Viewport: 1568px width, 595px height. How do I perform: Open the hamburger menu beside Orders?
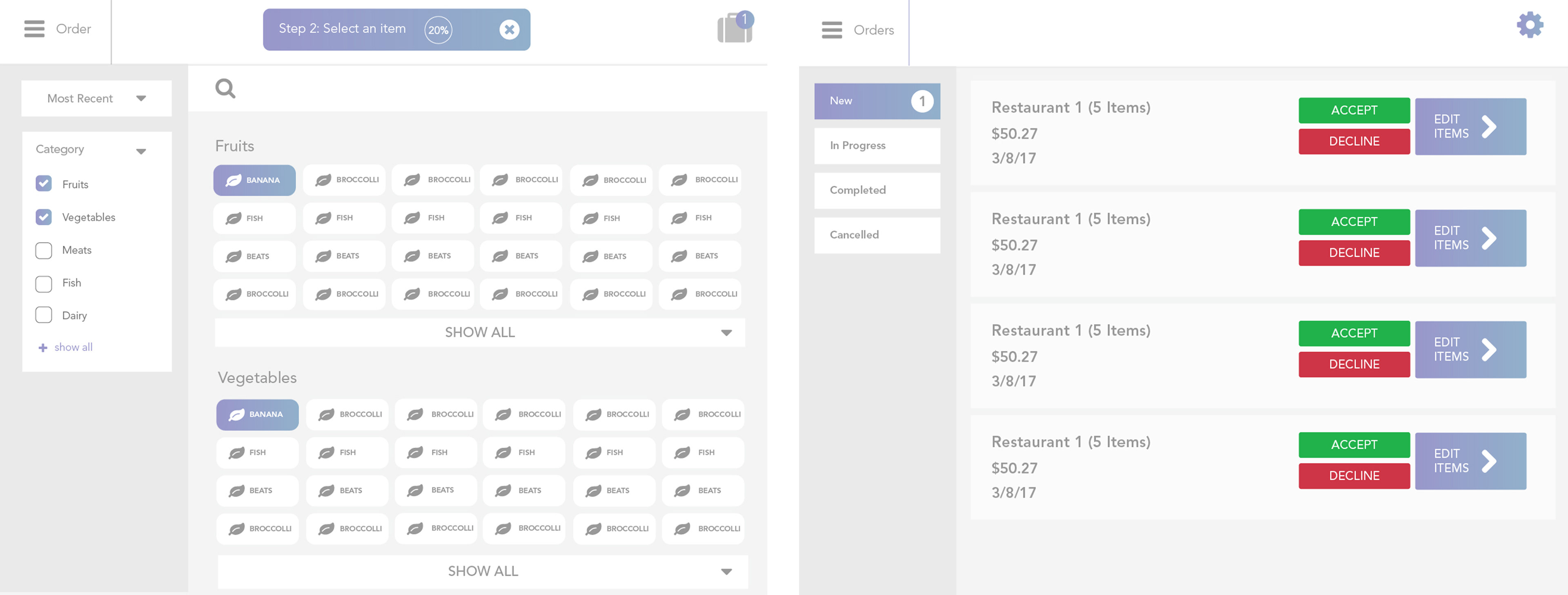831,30
